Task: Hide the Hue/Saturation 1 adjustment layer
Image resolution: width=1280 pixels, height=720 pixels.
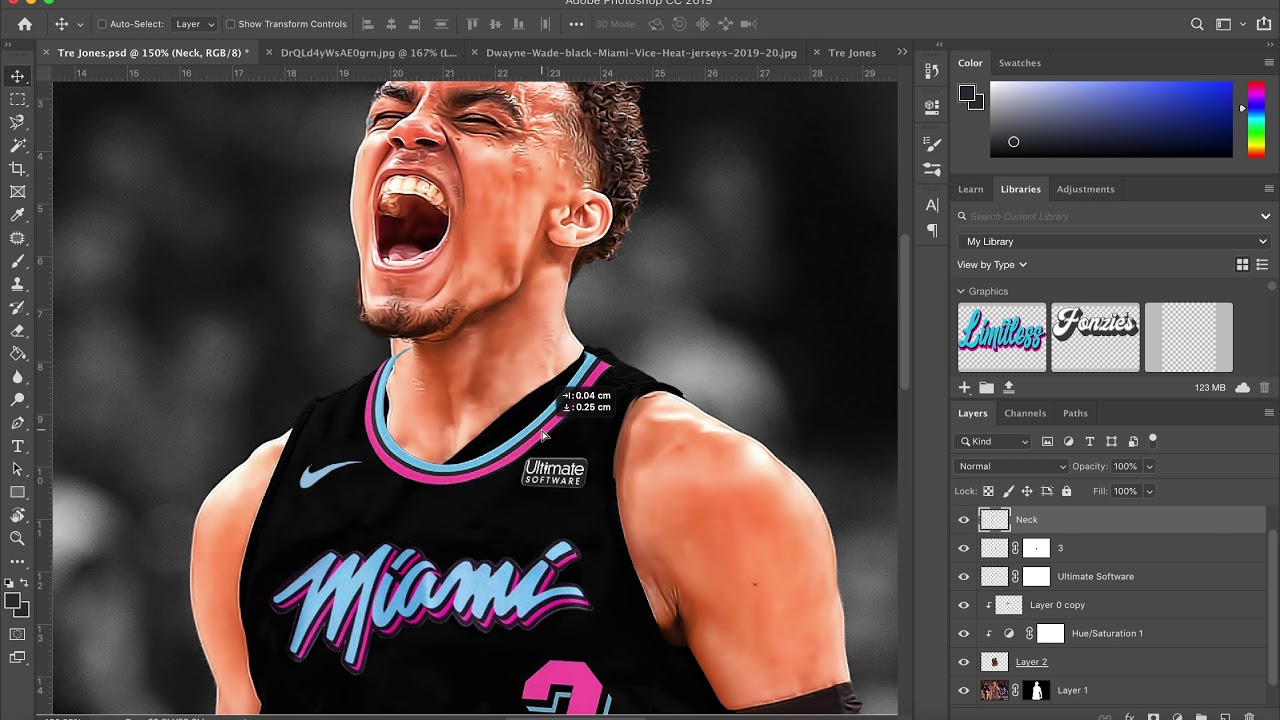Action: click(x=964, y=633)
